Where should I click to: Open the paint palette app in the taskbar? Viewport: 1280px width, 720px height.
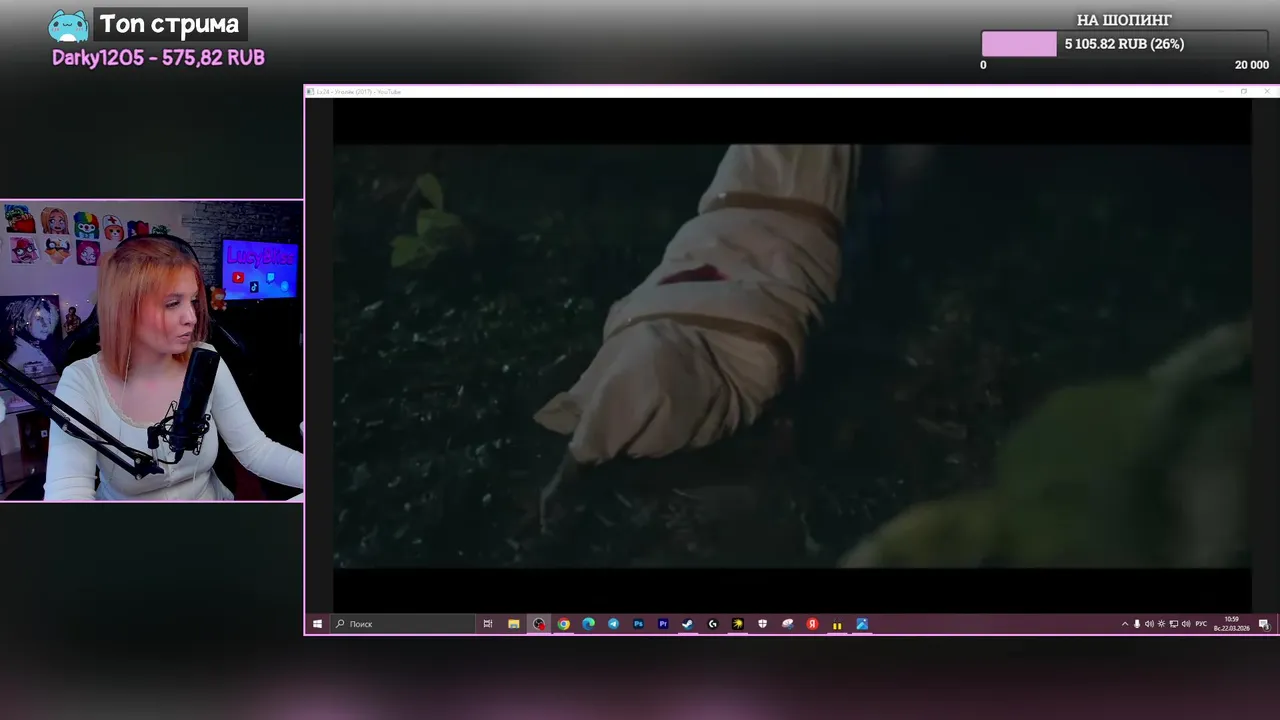tap(788, 624)
